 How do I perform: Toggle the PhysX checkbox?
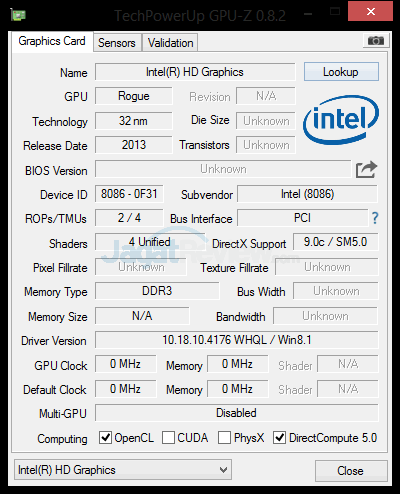(x=224, y=437)
